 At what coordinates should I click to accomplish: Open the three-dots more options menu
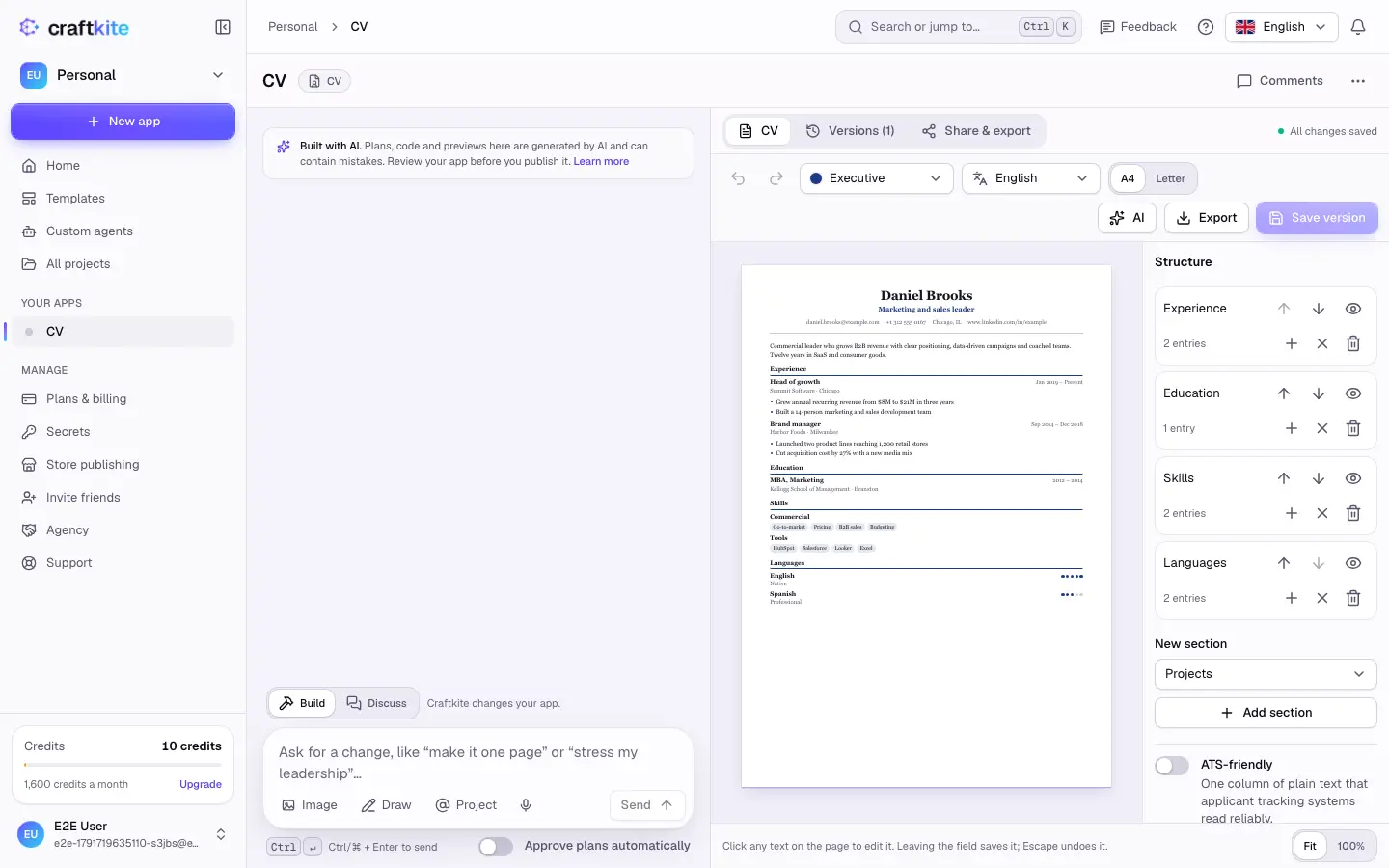point(1358,81)
